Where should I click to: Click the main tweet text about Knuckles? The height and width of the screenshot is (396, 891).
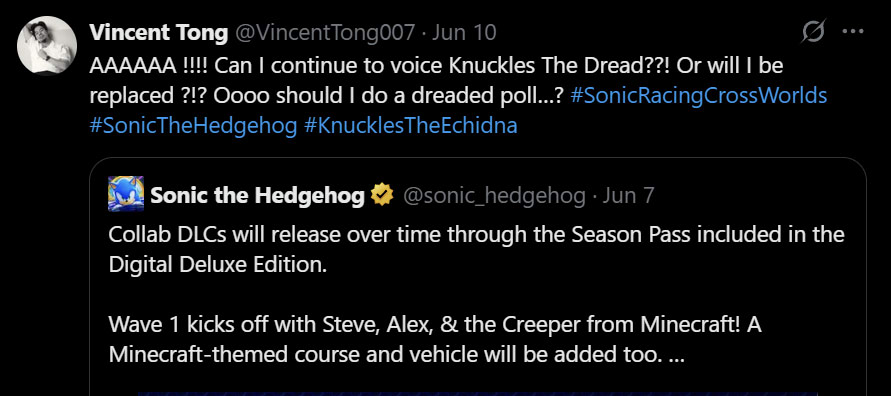point(458,95)
